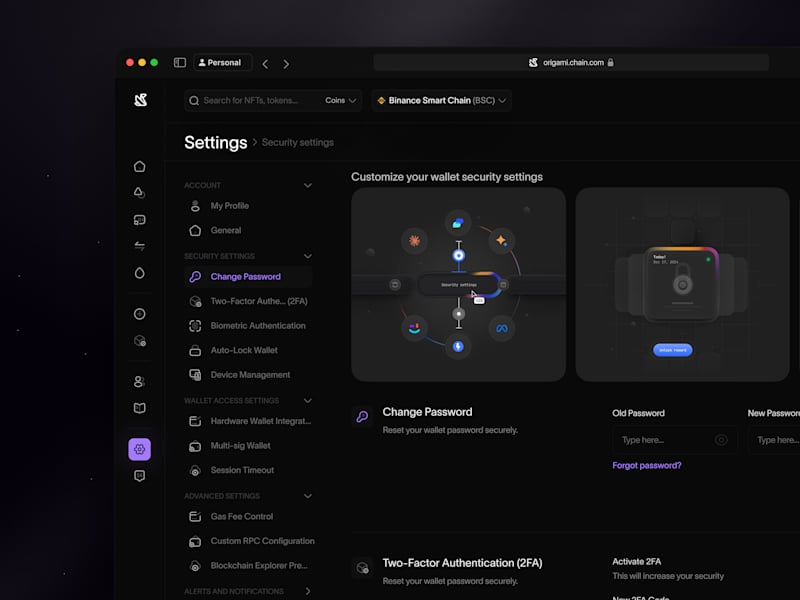800x600 pixels.
Task: Open Gas Fee Control settings
Action: (x=248, y=516)
